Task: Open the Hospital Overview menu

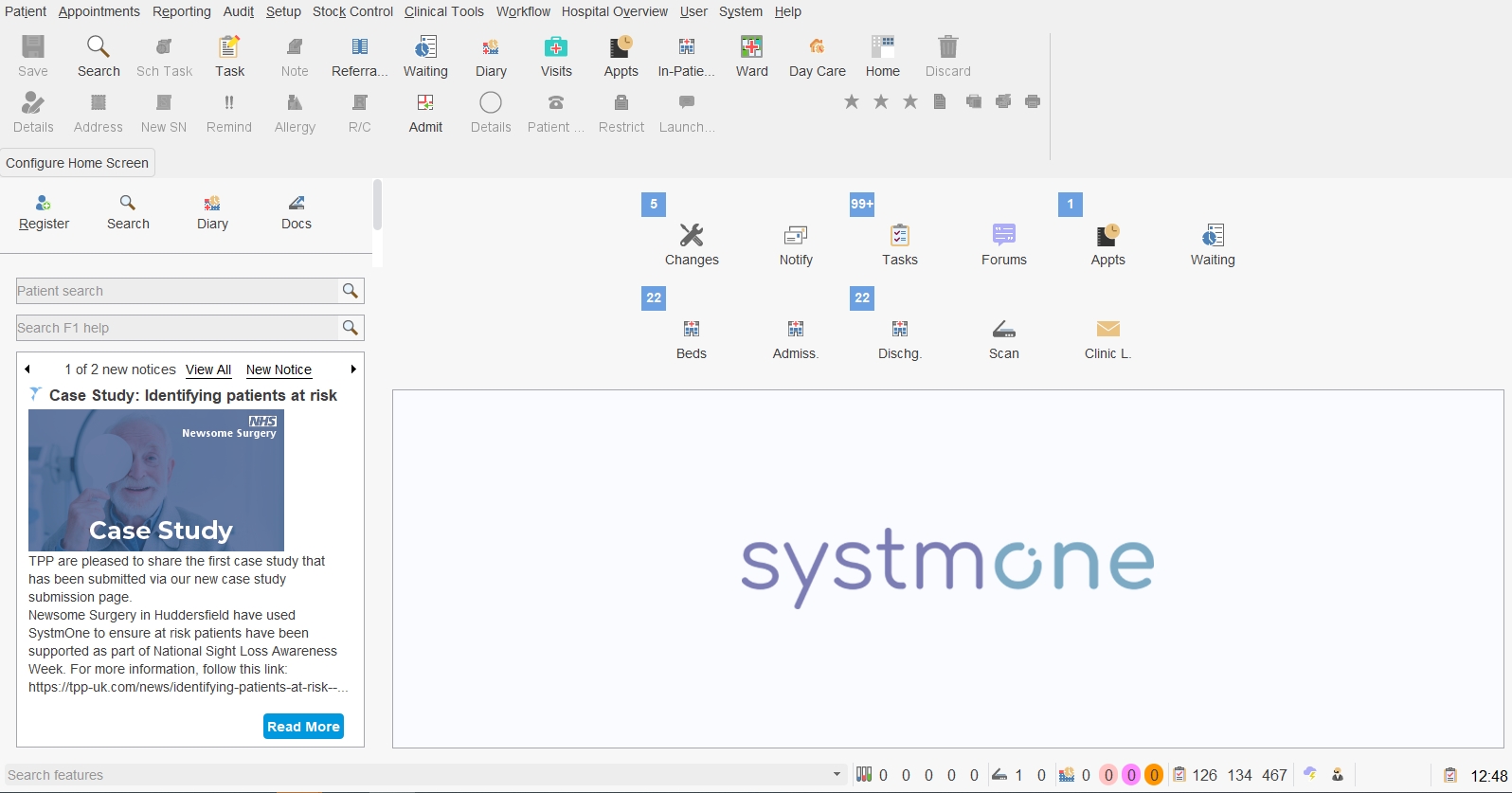Action: pos(614,11)
